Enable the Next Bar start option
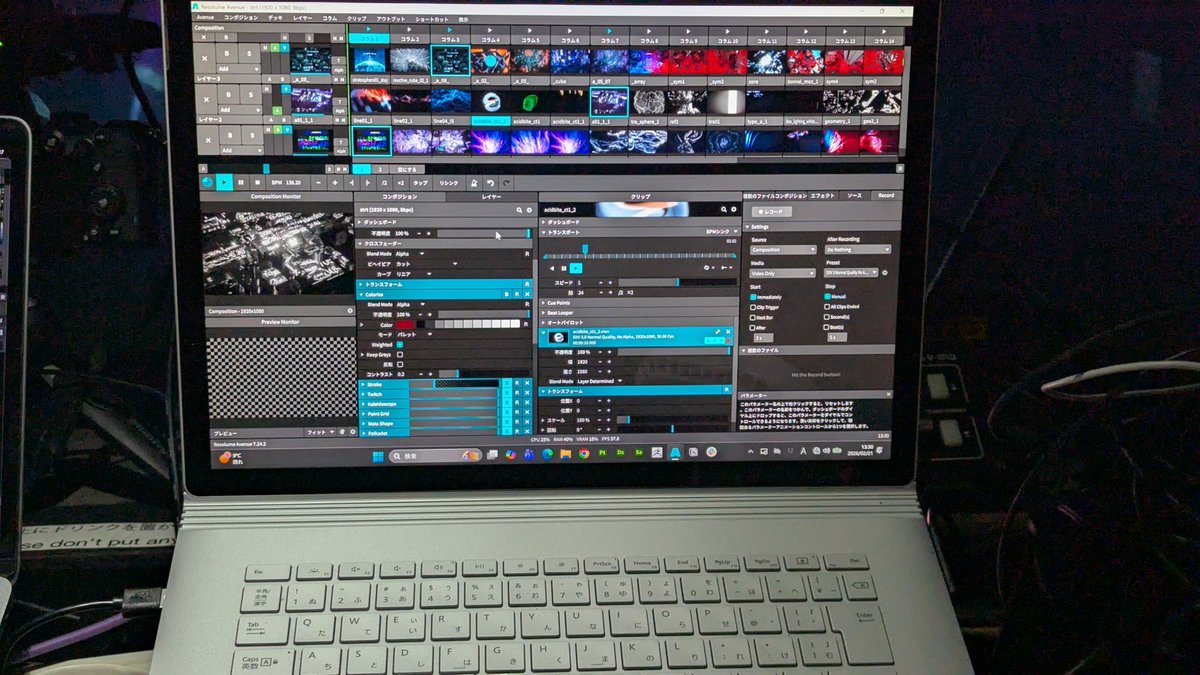Image resolution: width=1200 pixels, height=675 pixels. [752, 317]
